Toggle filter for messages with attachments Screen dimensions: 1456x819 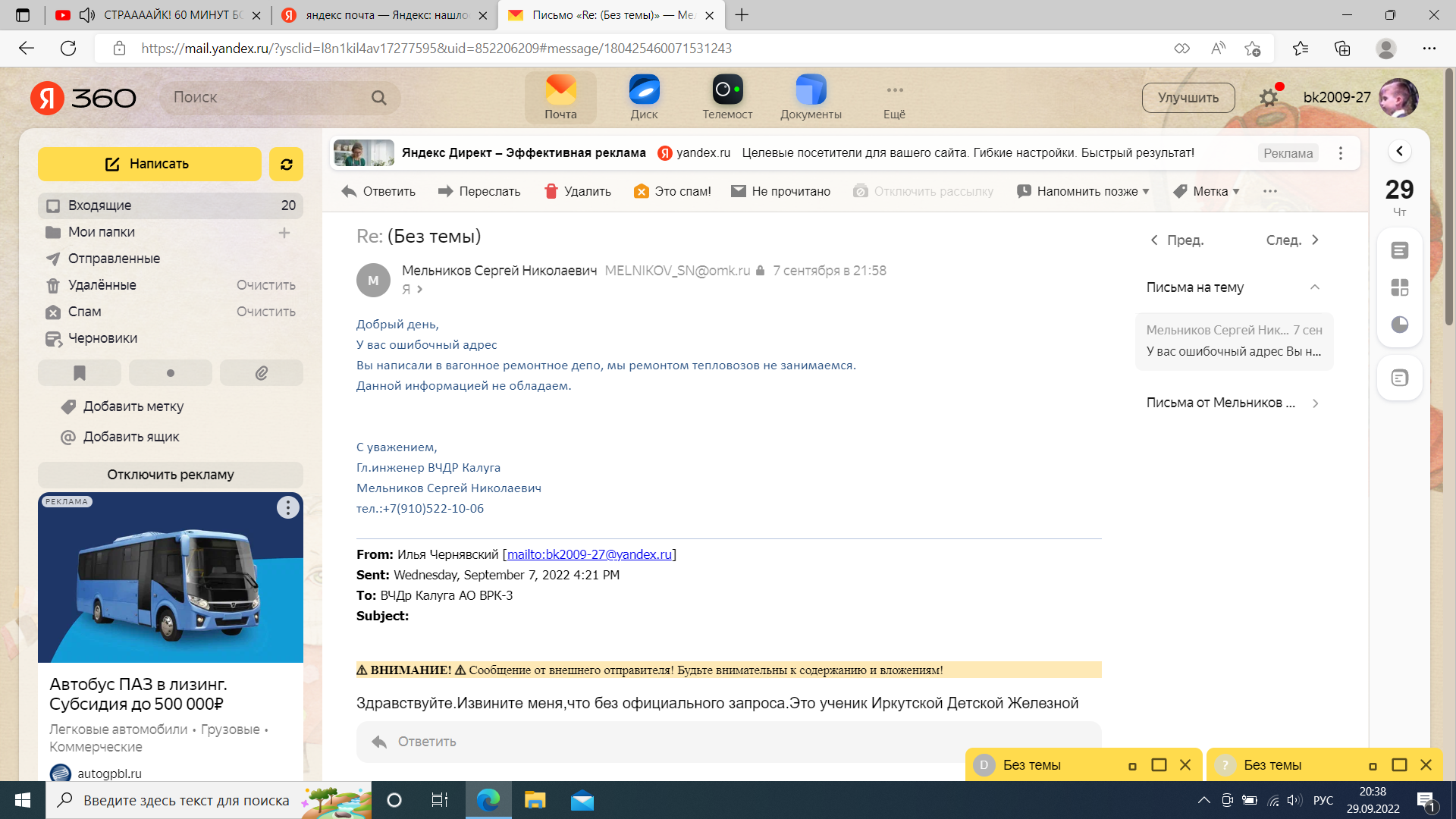[x=262, y=373]
